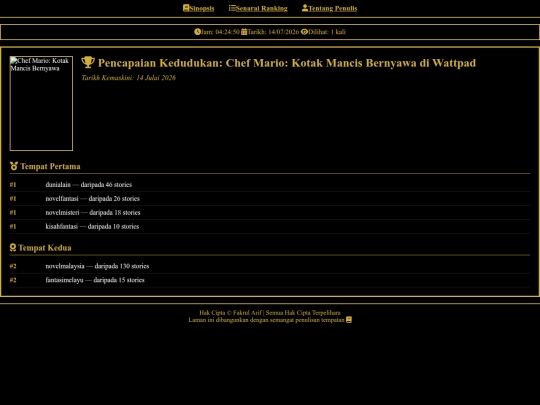Click the Tarikh Kemaskini: 14 Julai 2026 text
540x405 pixels.
point(128,77)
